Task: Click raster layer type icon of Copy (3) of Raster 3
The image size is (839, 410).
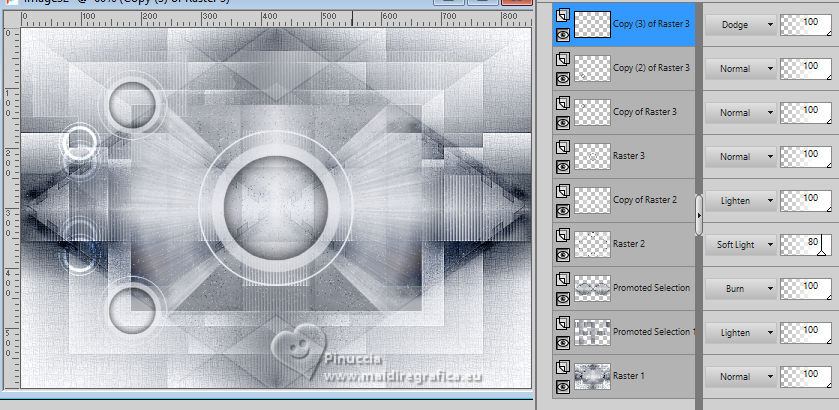Action: [562, 16]
